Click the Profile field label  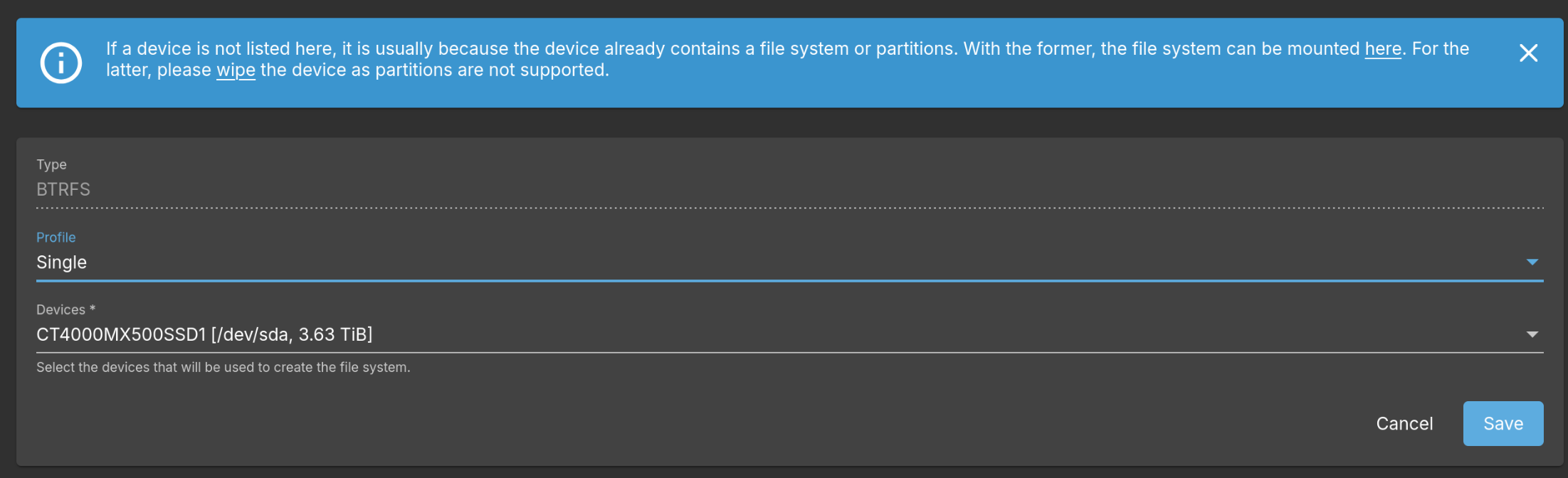[56, 237]
